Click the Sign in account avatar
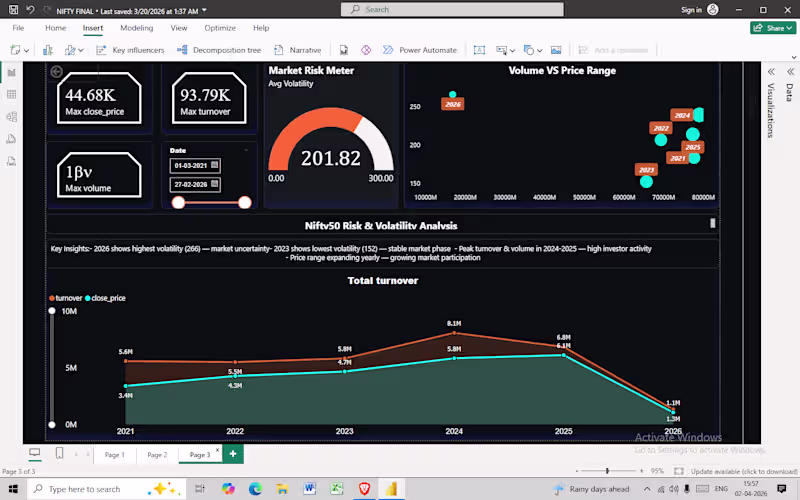The image size is (800, 500). (713, 10)
